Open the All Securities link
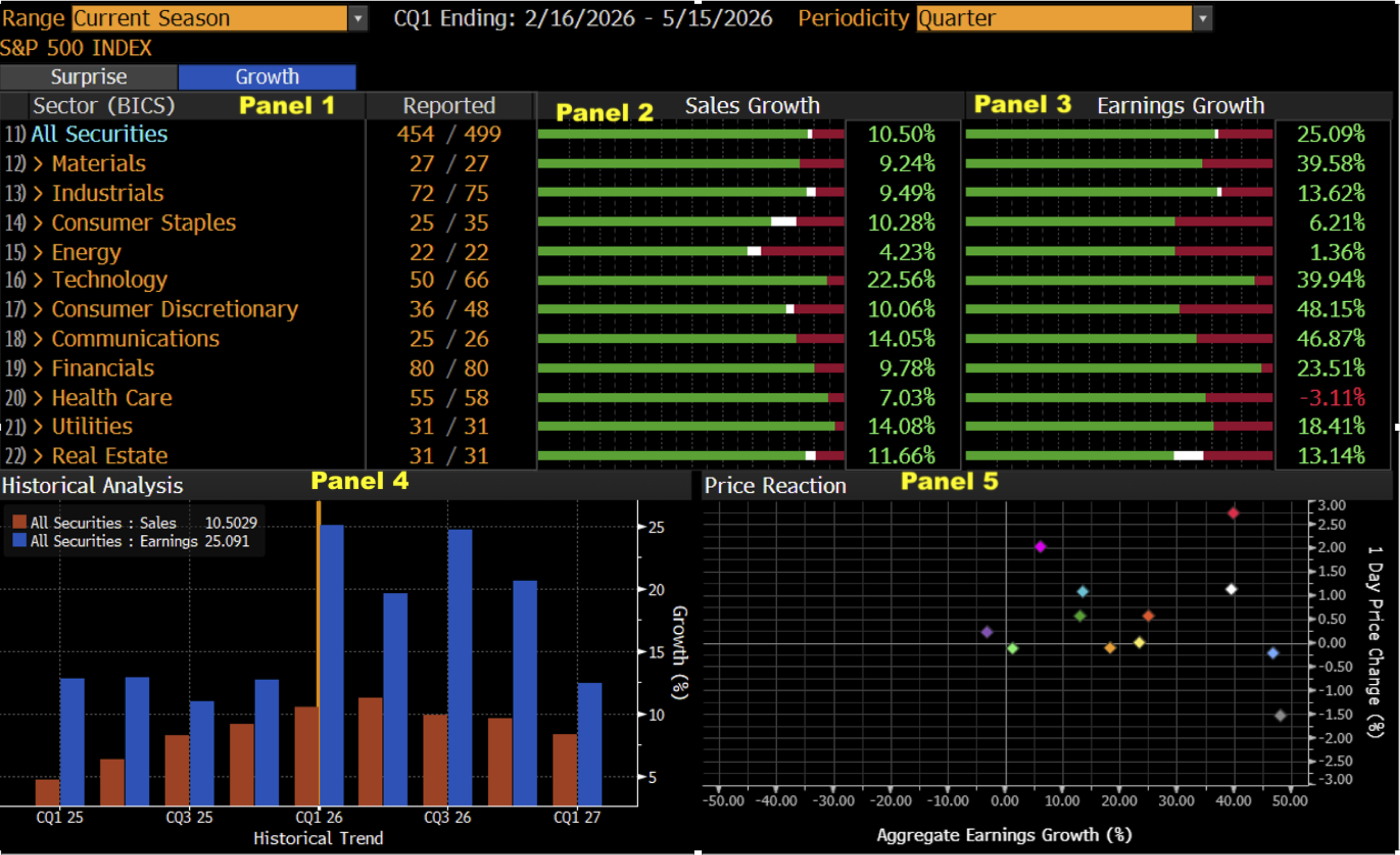Image resolution: width=1400 pixels, height=855 pixels. tap(99, 134)
